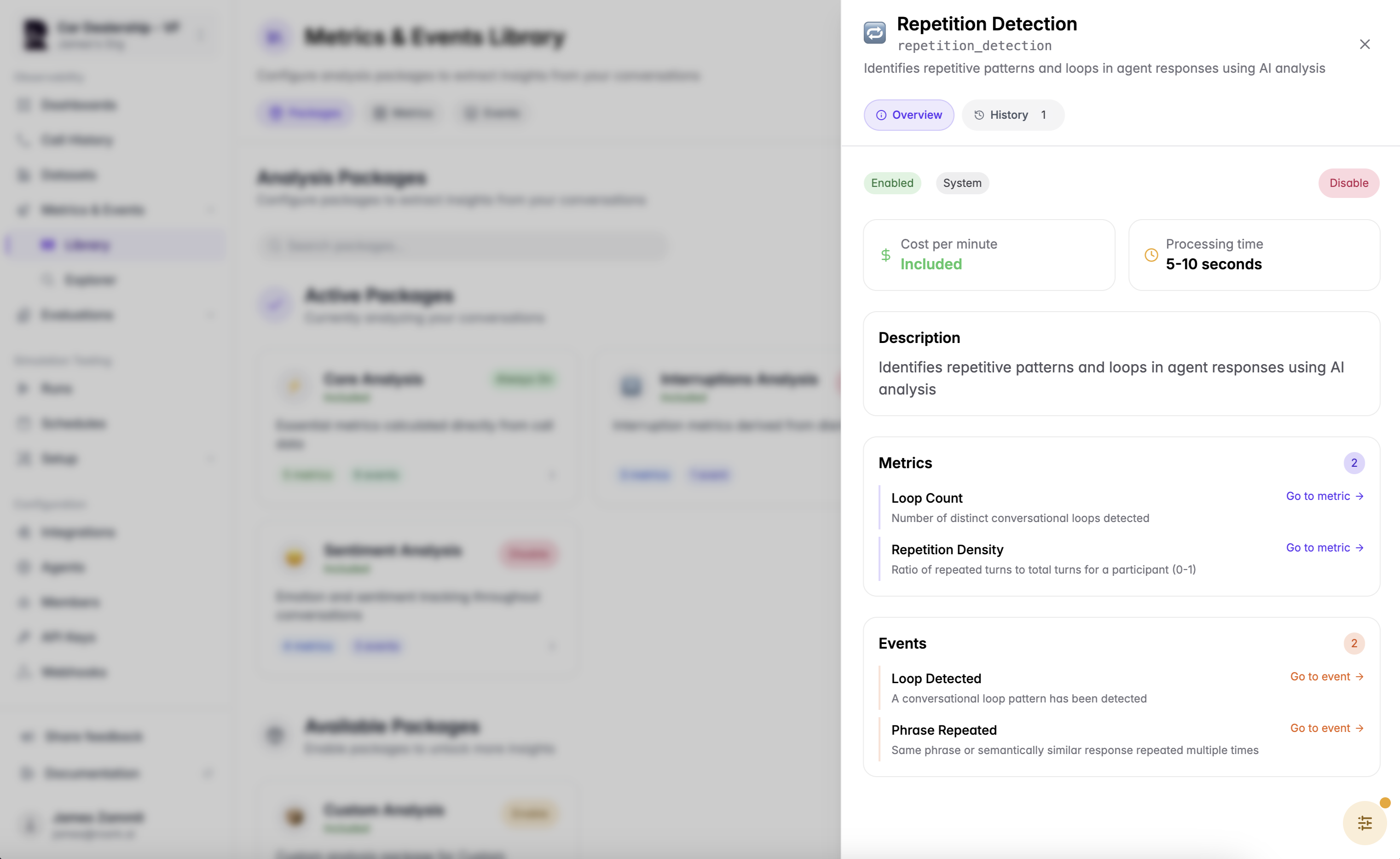The width and height of the screenshot is (1400, 859).
Task: Click the Overview info circle icon
Action: coord(881,116)
